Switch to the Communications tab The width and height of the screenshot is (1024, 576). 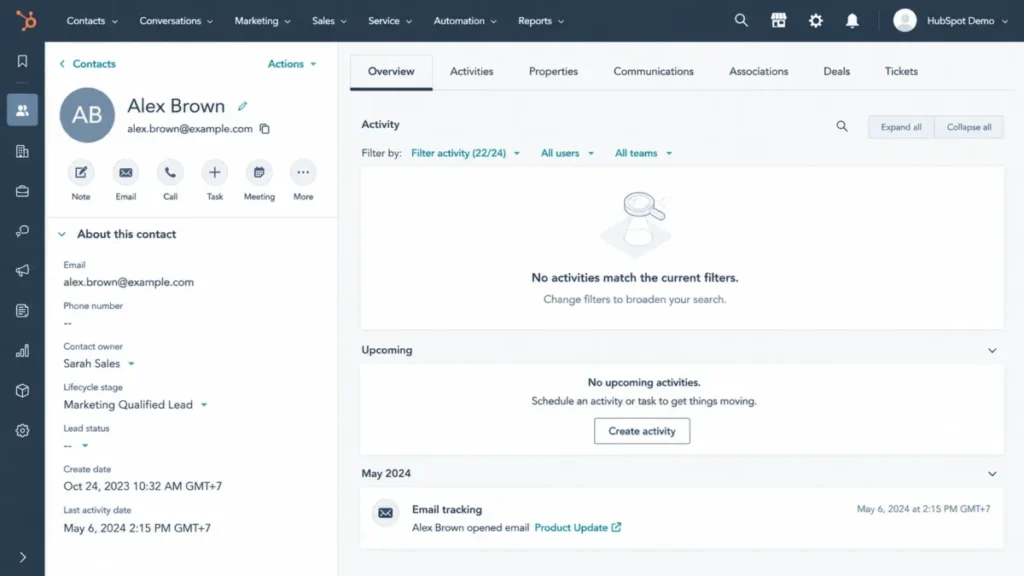[653, 71]
